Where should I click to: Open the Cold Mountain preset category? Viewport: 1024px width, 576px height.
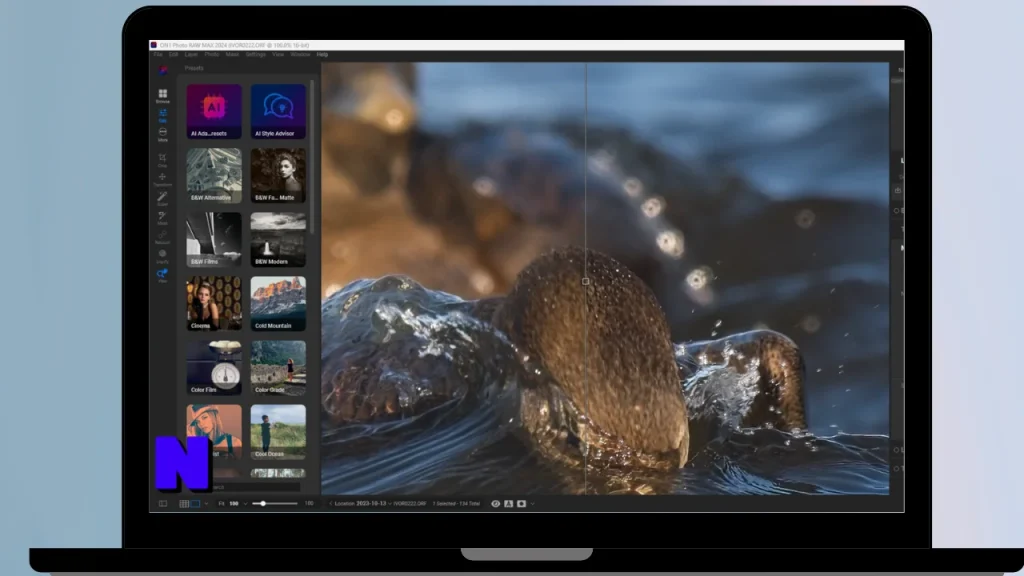(x=278, y=303)
